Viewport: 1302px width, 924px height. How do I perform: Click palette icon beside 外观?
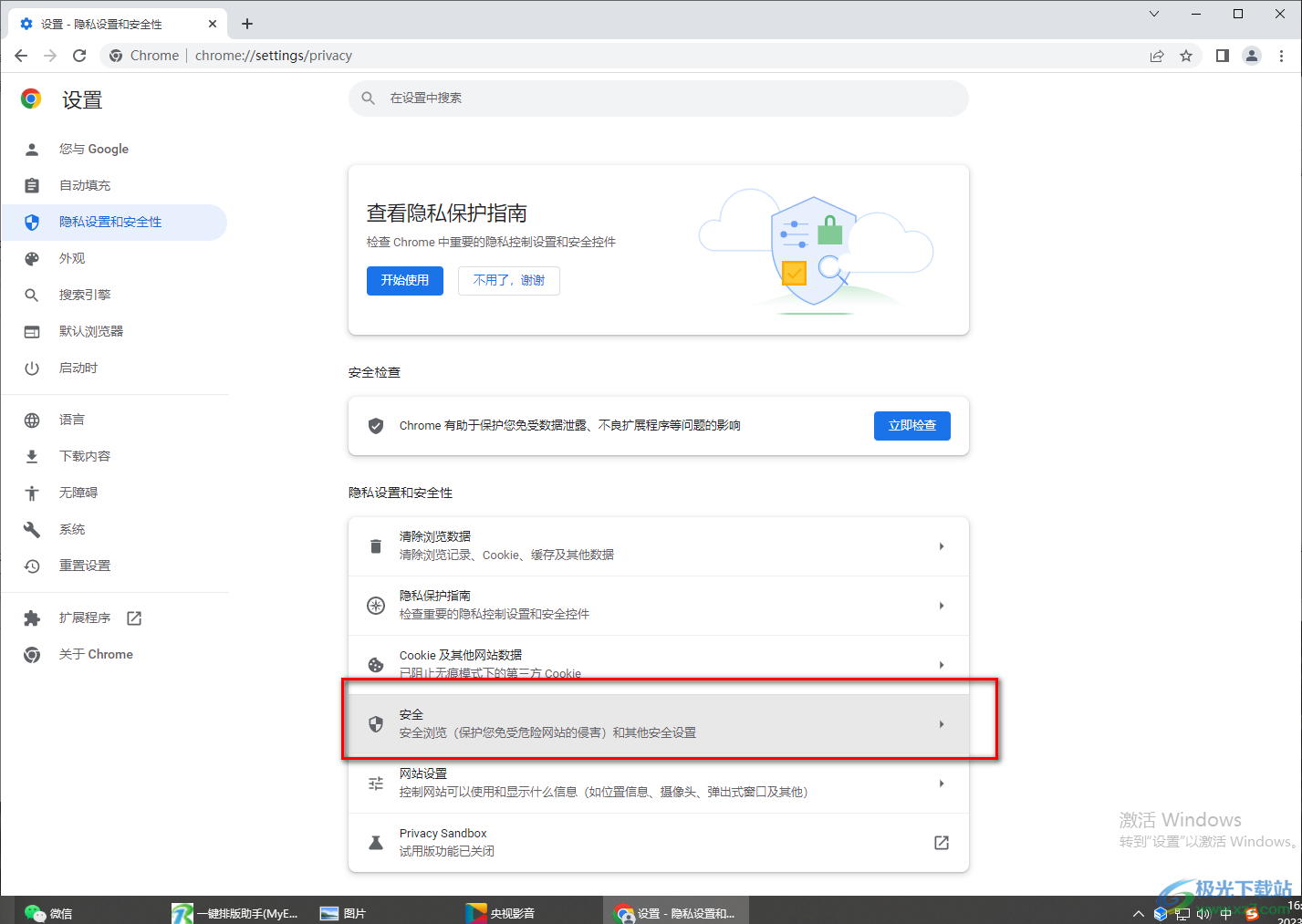[x=32, y=258]
